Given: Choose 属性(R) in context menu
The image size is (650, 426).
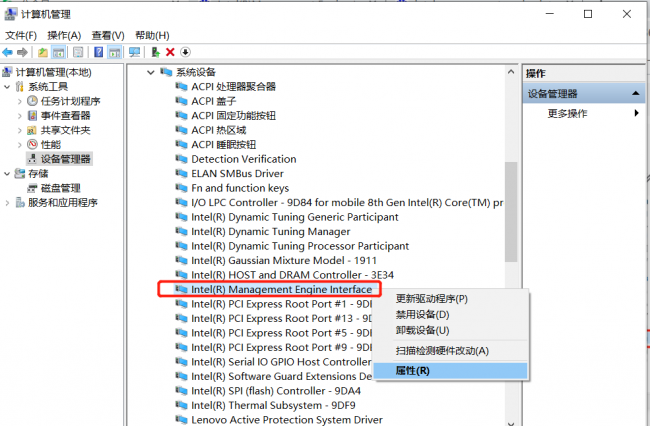Looking at the screenshot, I should (451, 371).
